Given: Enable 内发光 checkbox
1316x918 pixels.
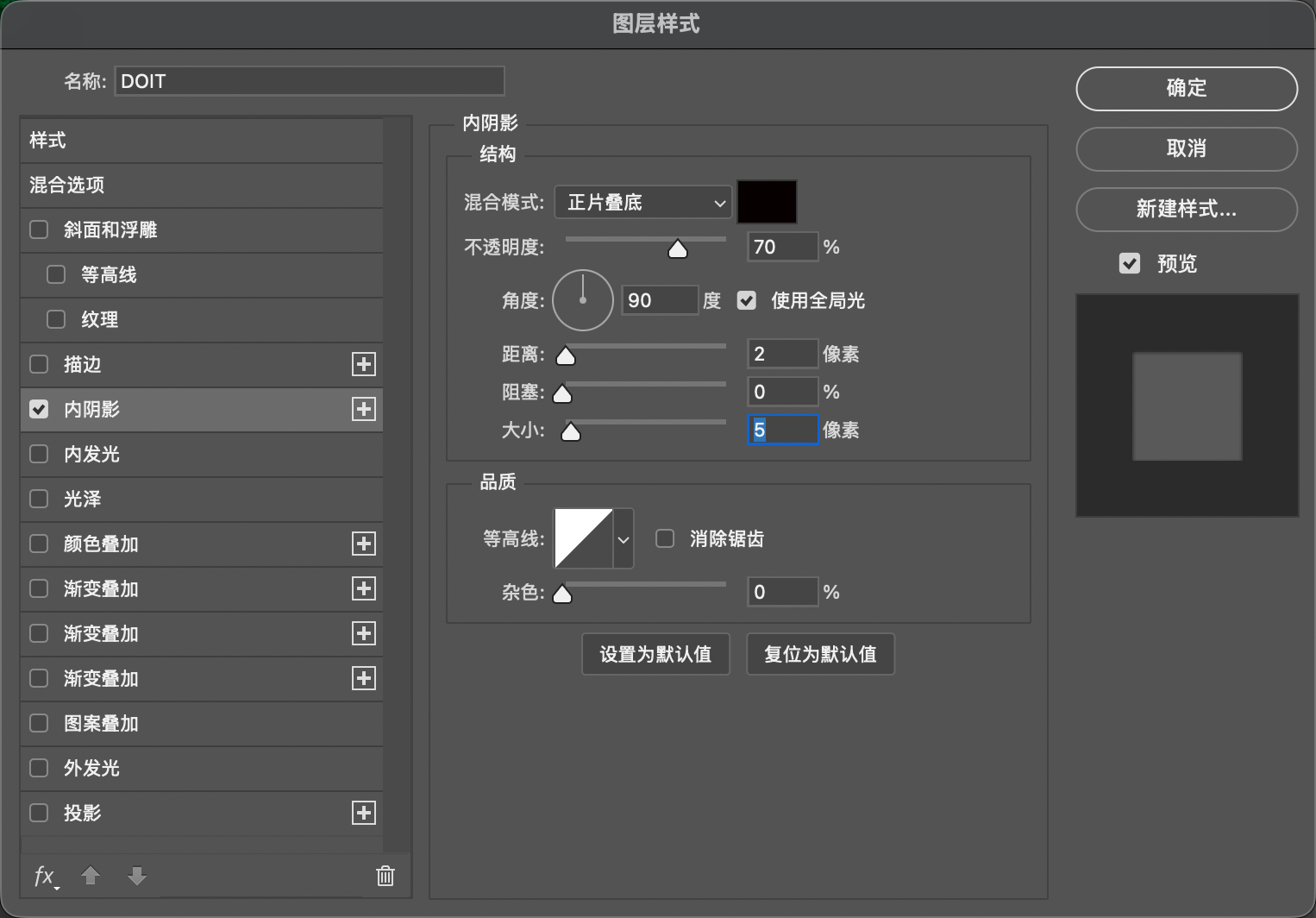Looking at the screenshot, I should 39,454.
